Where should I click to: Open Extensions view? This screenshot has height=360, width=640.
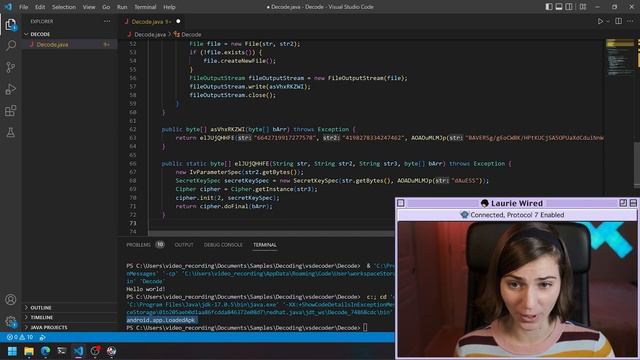(11, 111)
